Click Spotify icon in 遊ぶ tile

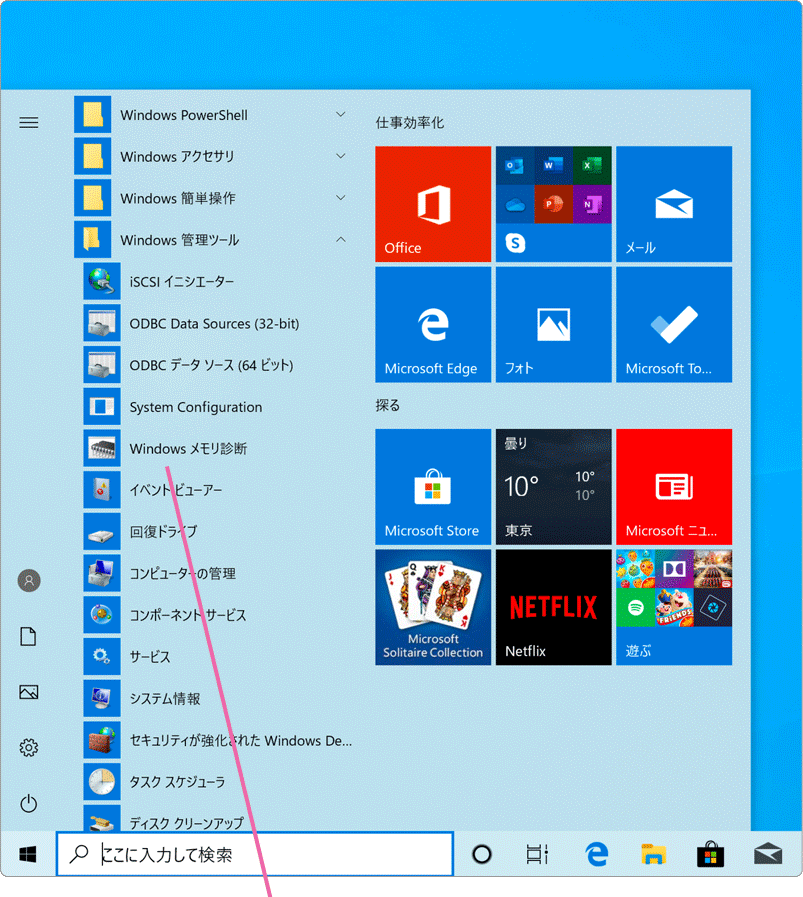(x=635, y=608)
